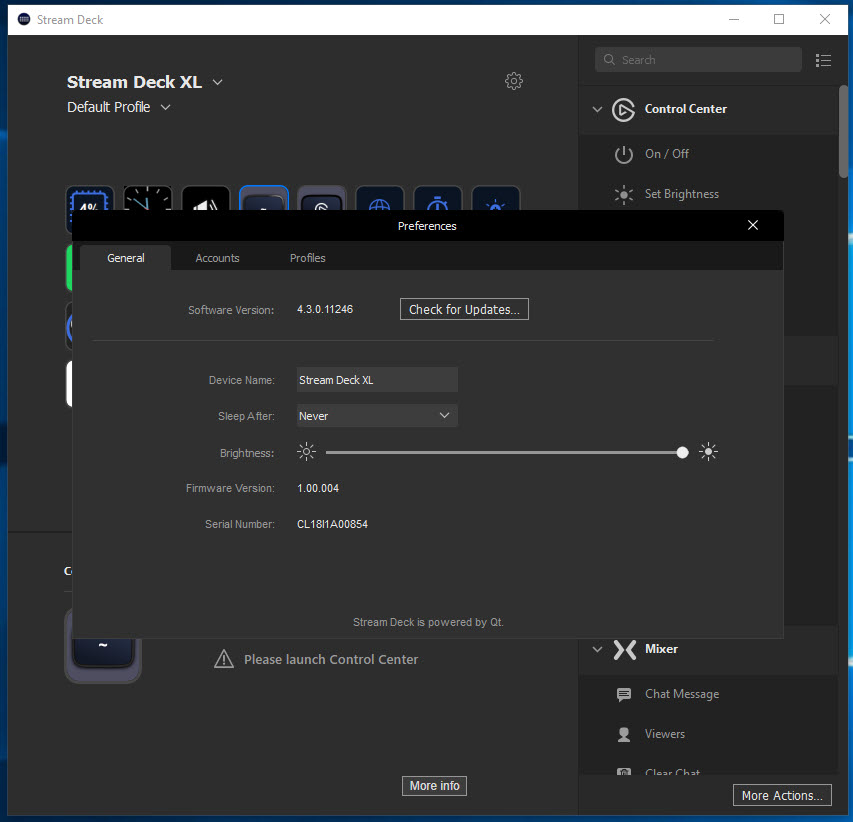
Task: Click the Mixer logo icon
Action: (x=625, y=650)
